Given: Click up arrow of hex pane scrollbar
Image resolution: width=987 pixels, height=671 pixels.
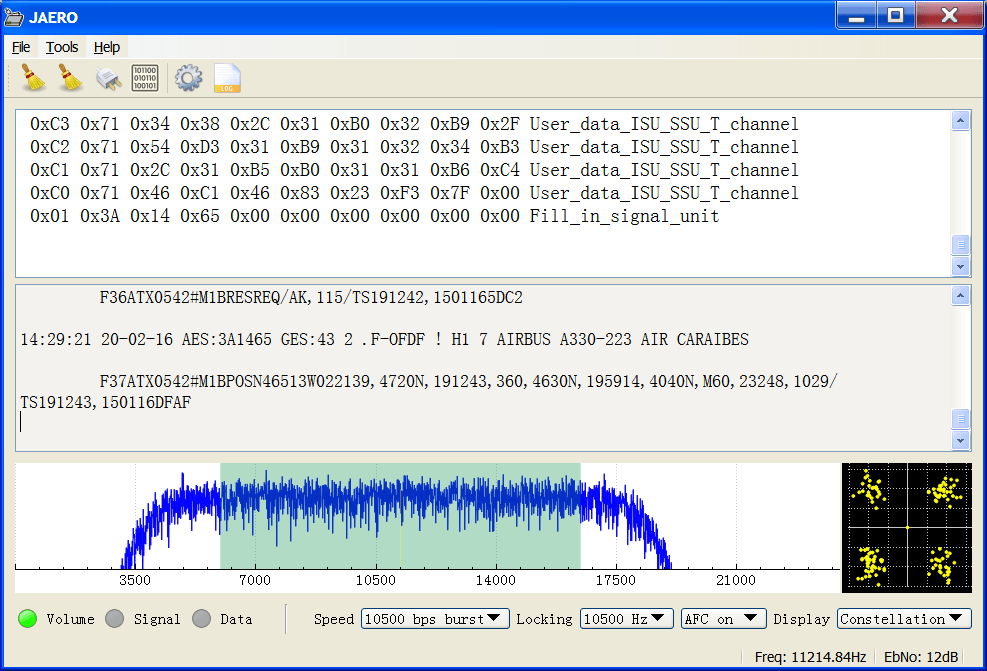Looking at the screenshot, I should 961,121.
